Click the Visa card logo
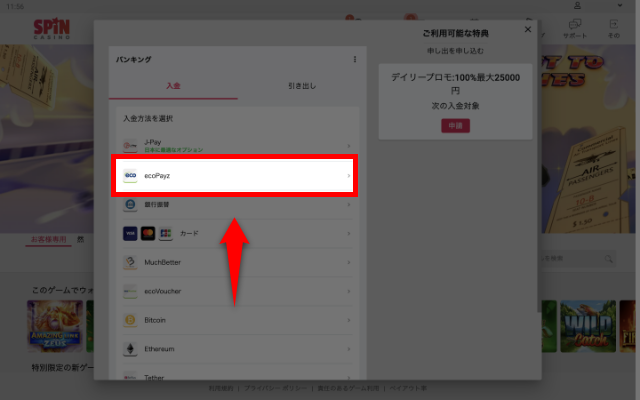Viewport: 640px width, 400px height. pyautogui.click(x=130, y=233)
